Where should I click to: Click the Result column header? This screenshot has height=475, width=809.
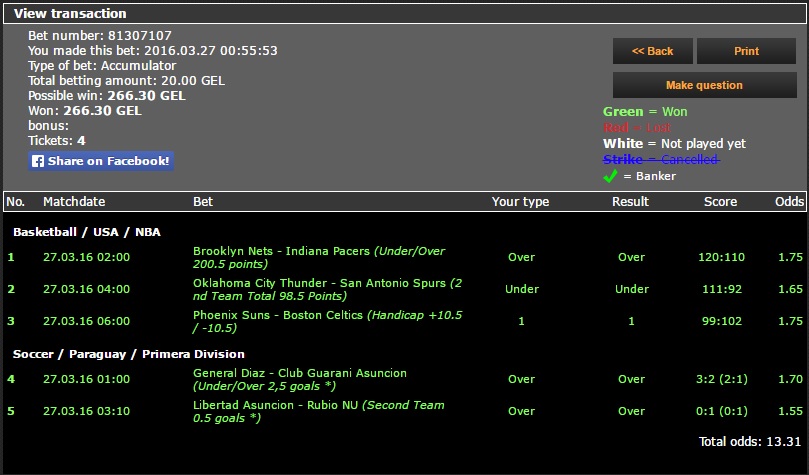point(630,202)
